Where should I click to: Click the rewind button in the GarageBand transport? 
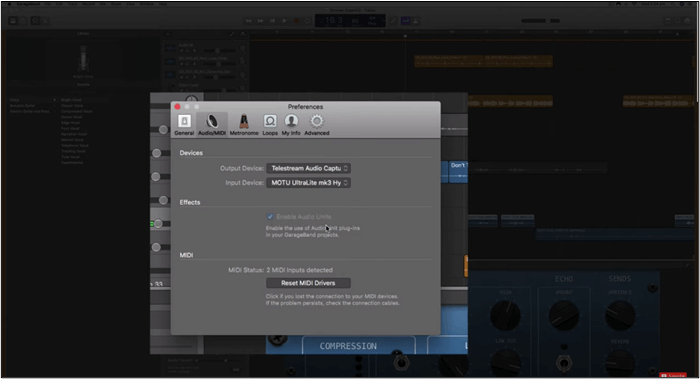249,21
